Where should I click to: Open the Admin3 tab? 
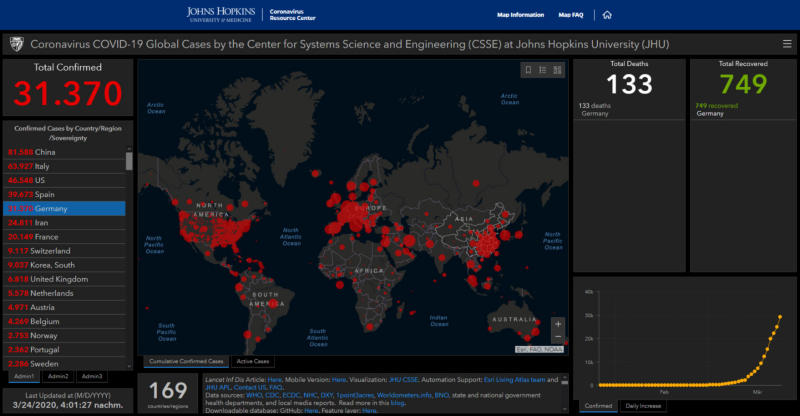92,376
